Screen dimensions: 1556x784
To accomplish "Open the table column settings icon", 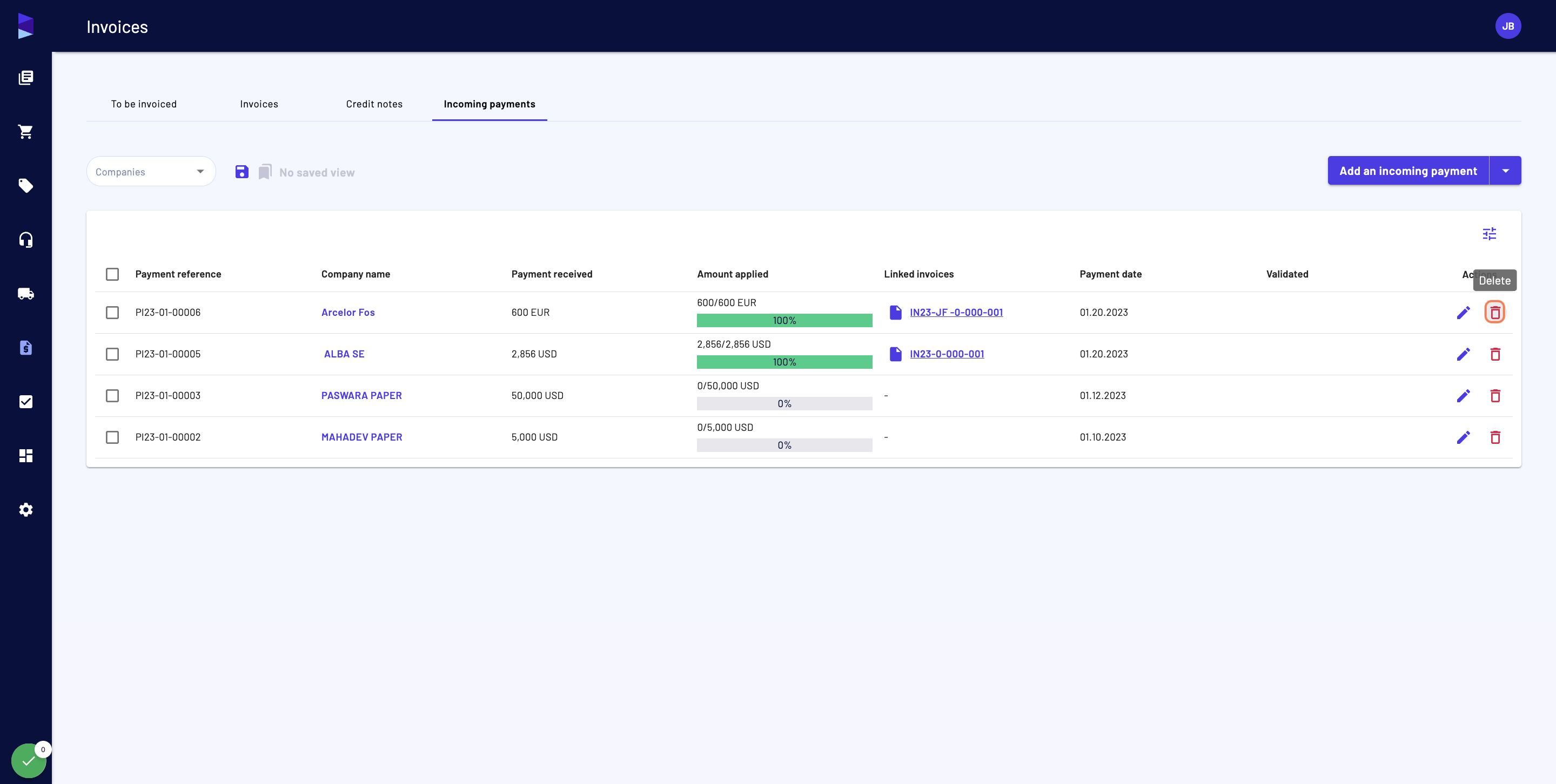I will click(x=1489, y=234).
